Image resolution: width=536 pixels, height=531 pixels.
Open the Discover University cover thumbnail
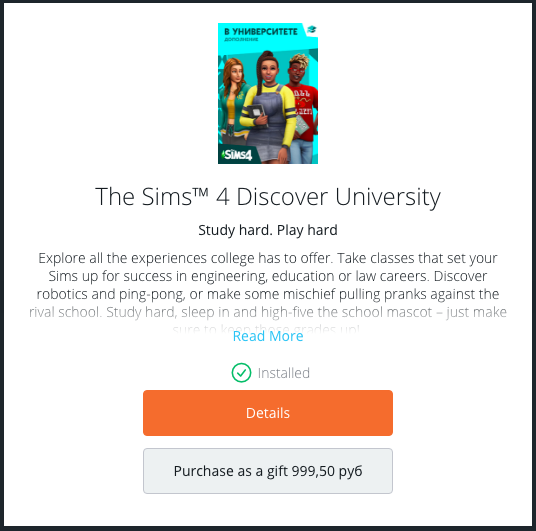pyautogui.click(x=268, y=93)
